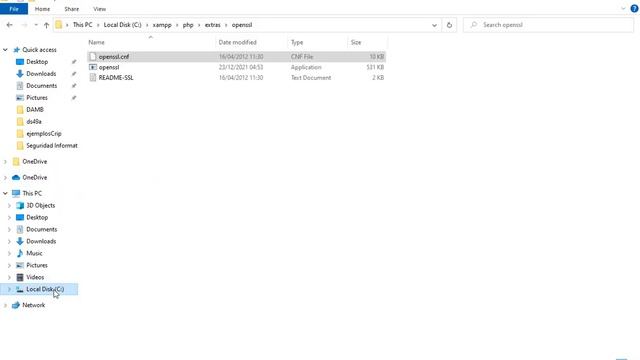Open Documents under This PC
Screen dimensions: 640x360
coord(41,229)
